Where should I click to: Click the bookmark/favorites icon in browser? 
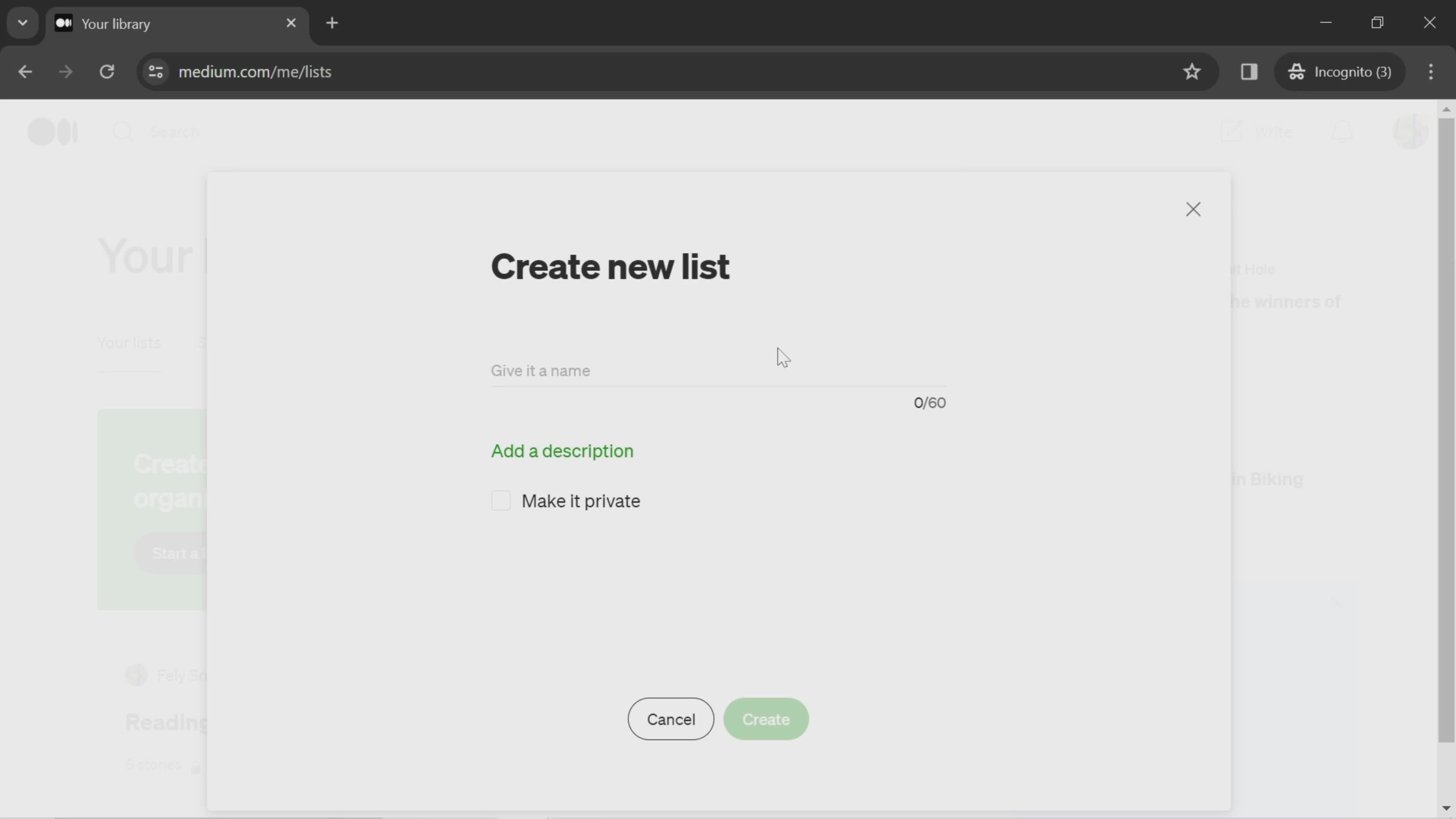pos(1193,71)
